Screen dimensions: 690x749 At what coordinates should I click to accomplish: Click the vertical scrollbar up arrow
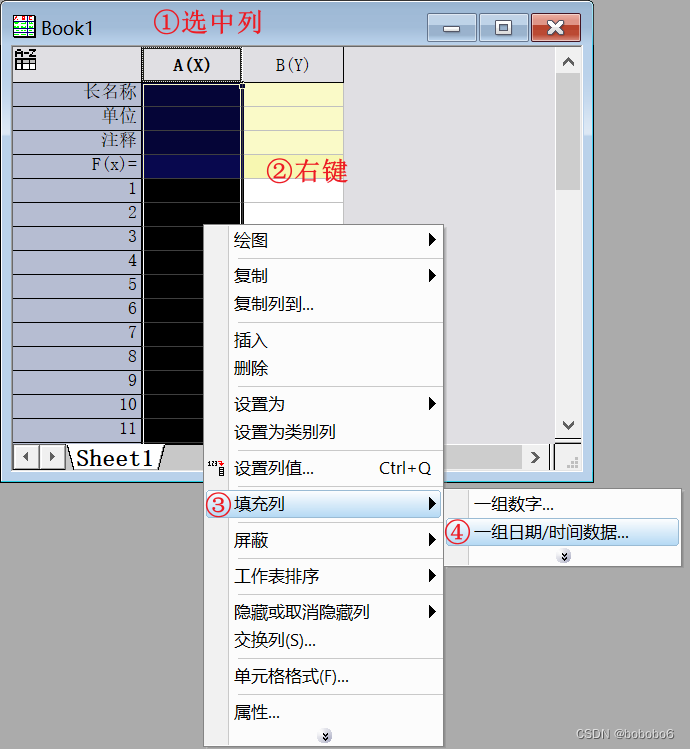coord(568,61)
